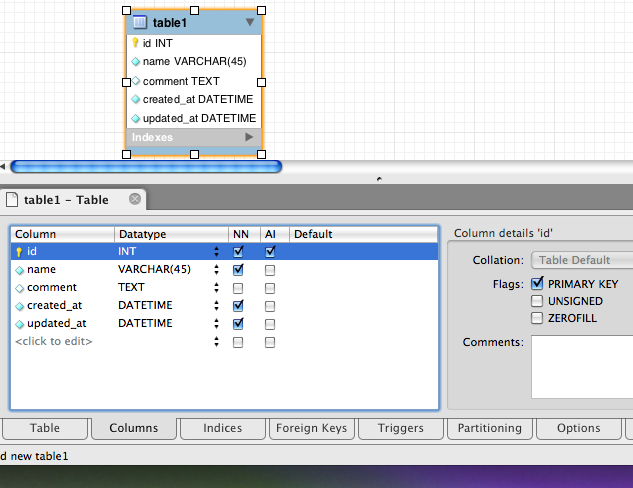Viewport: 633px width, 488px height.
Task: Switch to the Foreign Keys tab
Action: tap(312, 428)
